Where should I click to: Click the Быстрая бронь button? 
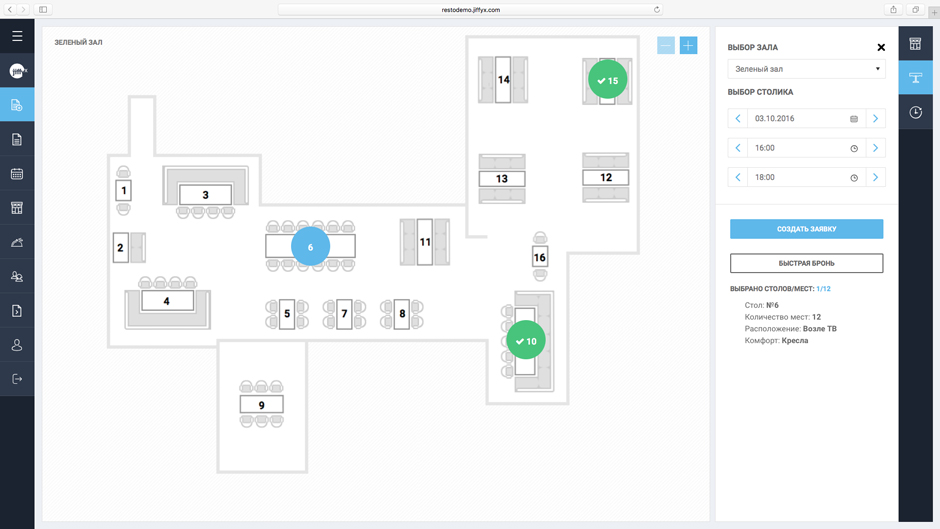pos(806,263)
